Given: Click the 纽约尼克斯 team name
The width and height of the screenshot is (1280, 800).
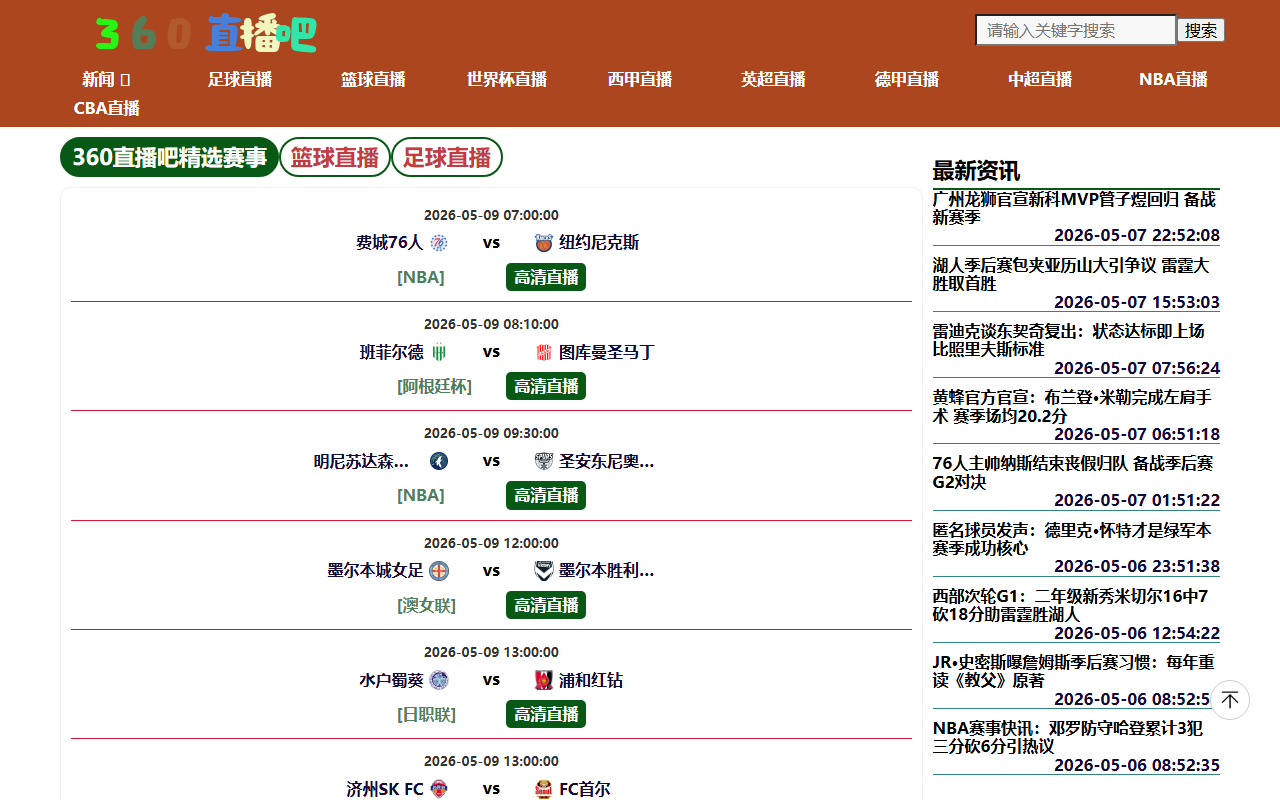Looking at the screenshot, I should pyautogui.click(x=599, y=243).
